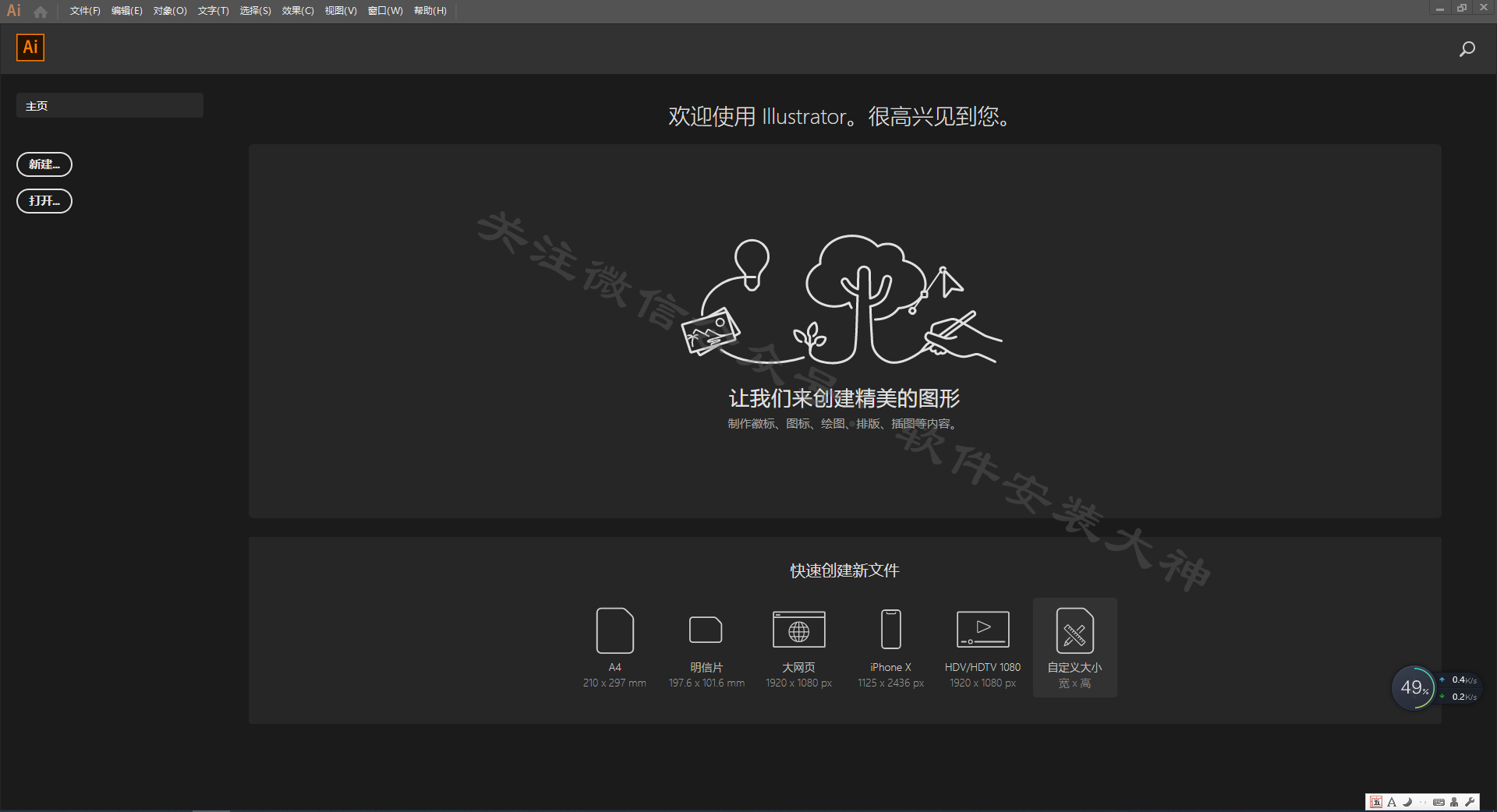This screenshot has height=812, width=1497.
Task: Open the 选择(S) menu
Action: 255,11
